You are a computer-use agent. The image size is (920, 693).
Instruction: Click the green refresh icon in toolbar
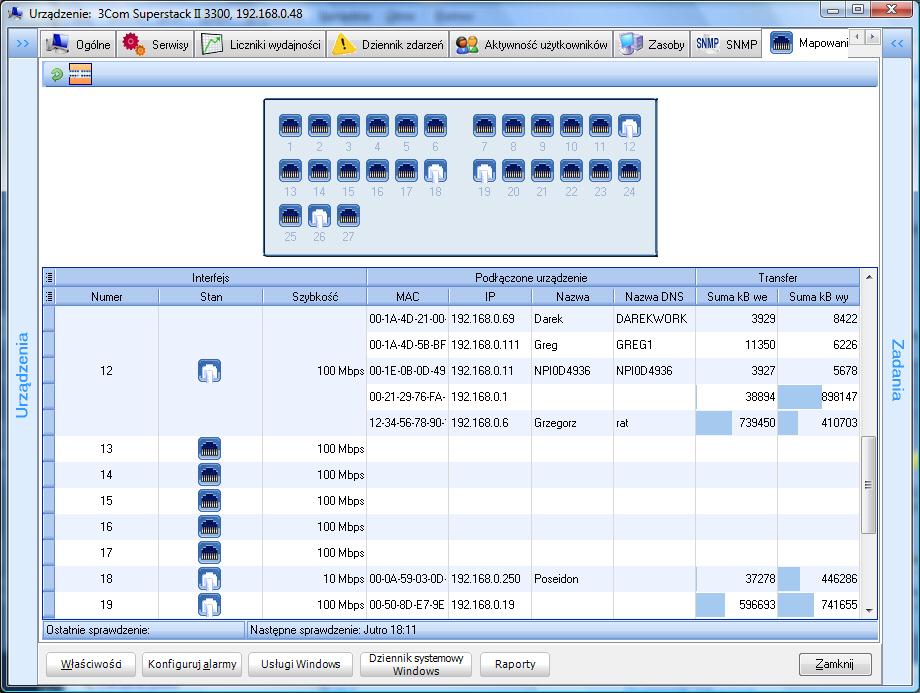click(x=56, y=74)
